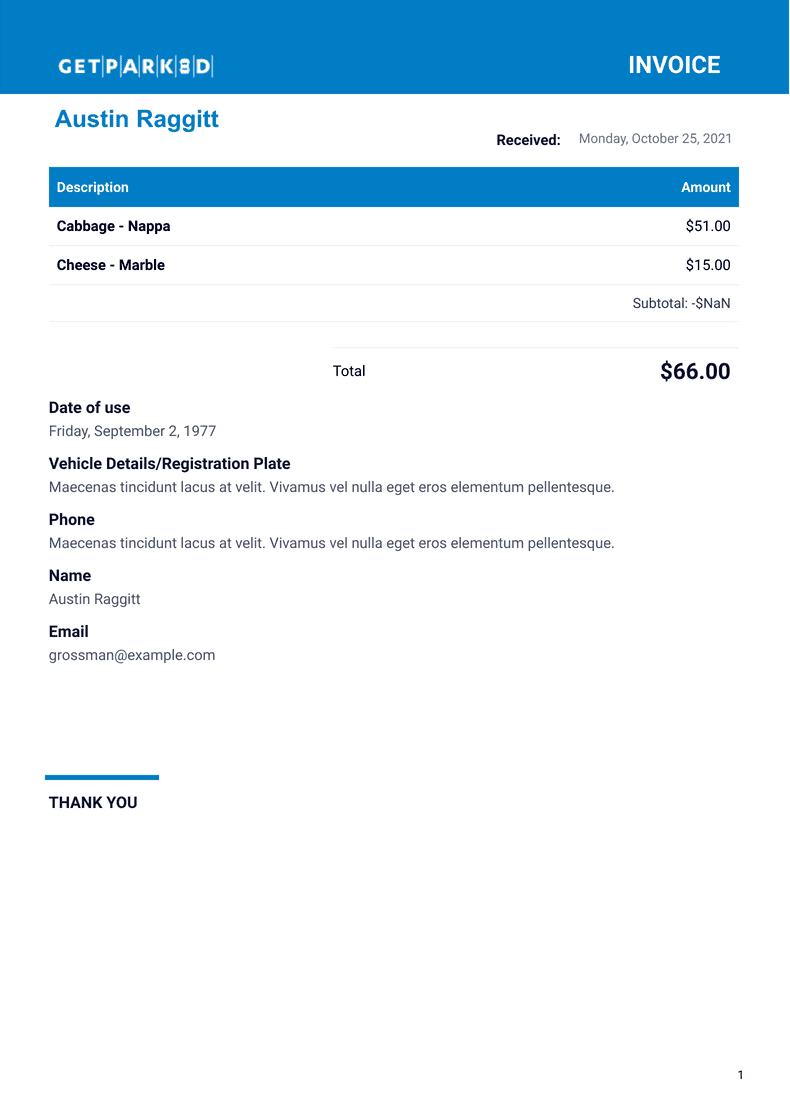790x1118 pixels.
Task: Click the date Friday, September 2, 1977
Action: coord(132,431)
